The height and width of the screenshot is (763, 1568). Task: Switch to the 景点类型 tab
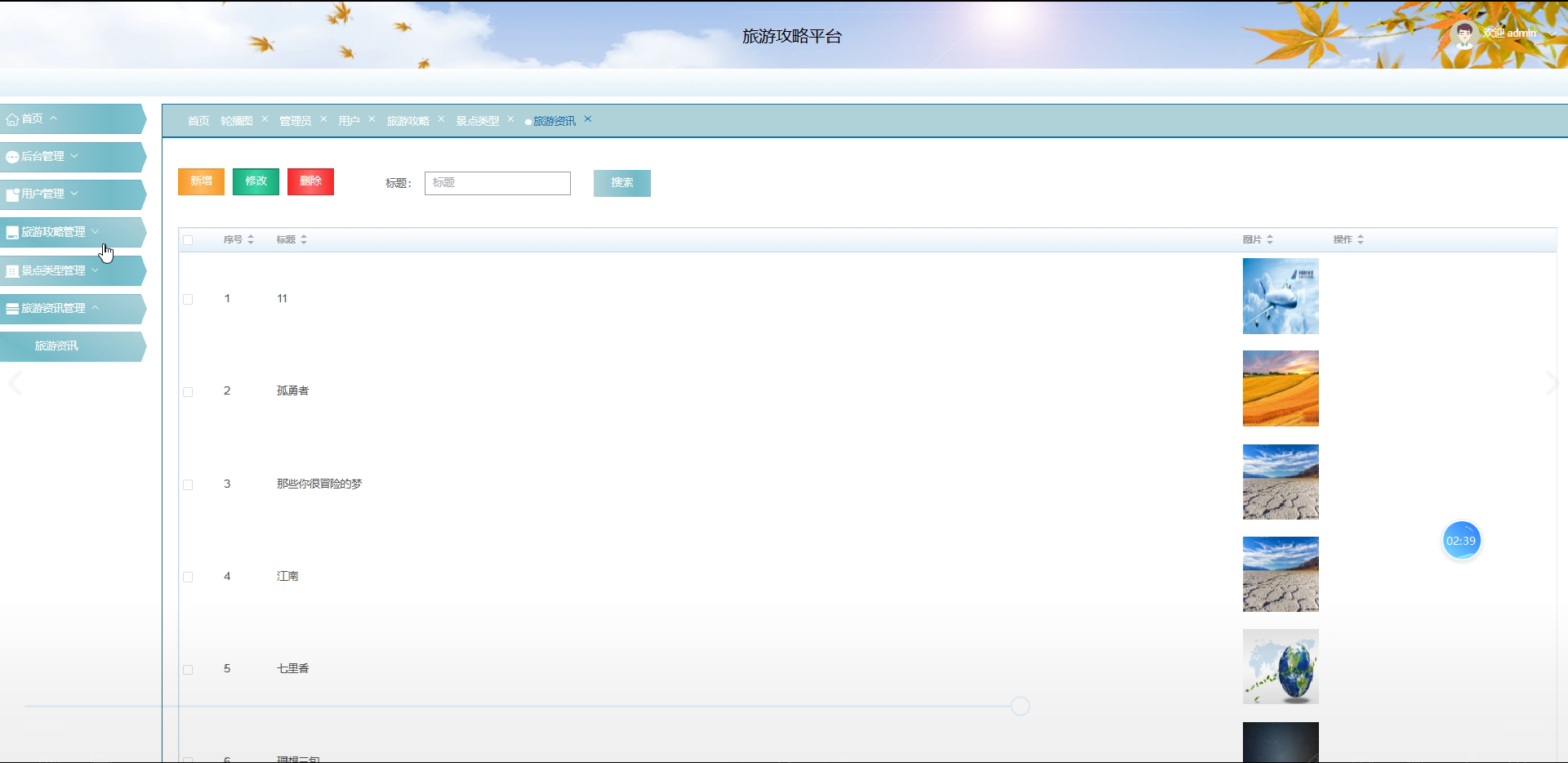click(478, 121)
